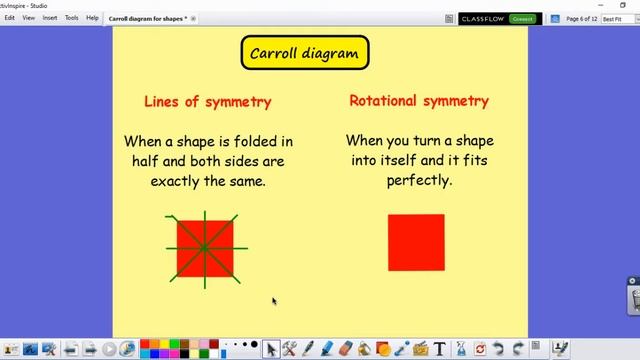Select the Fill bucket tool
640x360 pixels.
[x=364, y=349]
